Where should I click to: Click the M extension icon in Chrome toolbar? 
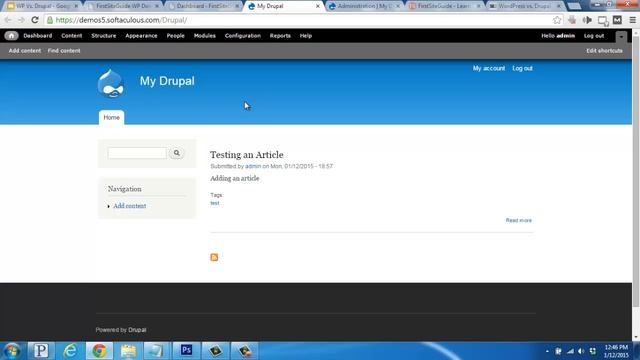(x=617, y=20)
